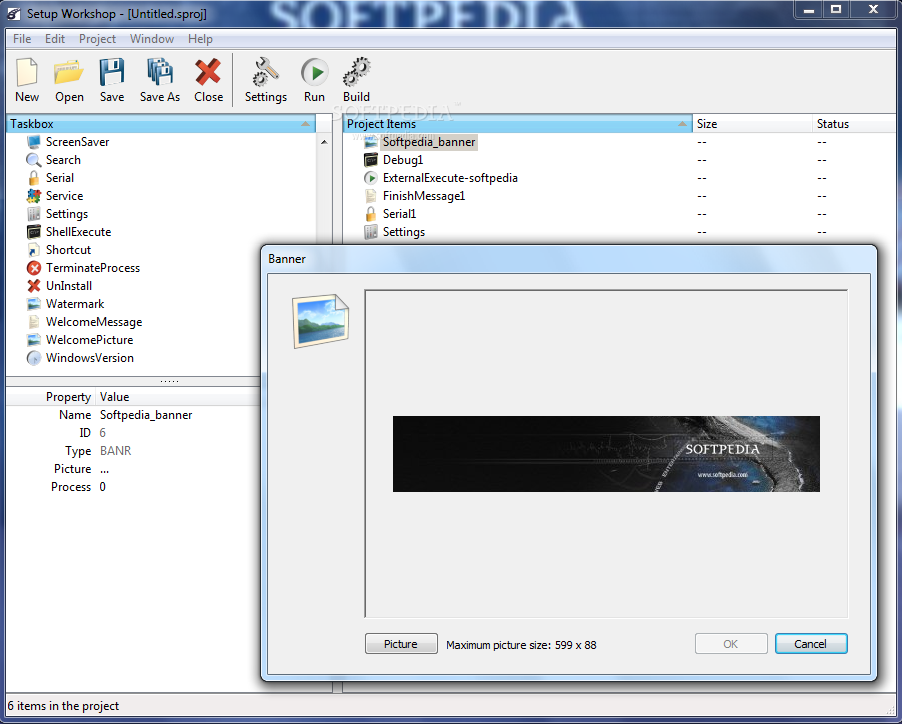Click the Value column header

[114, 397]
